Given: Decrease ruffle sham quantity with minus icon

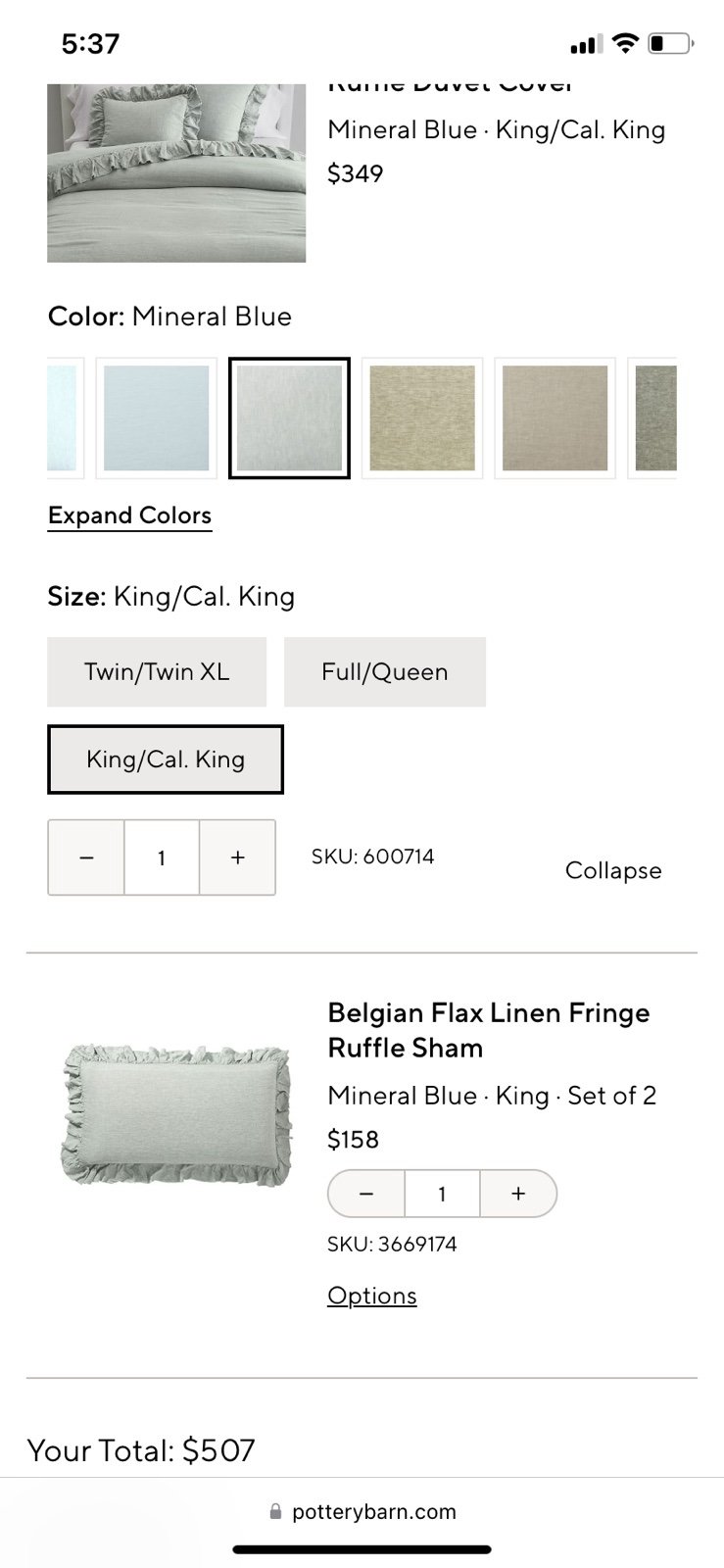Looking at the screenshot, I should coord(366,1194).
